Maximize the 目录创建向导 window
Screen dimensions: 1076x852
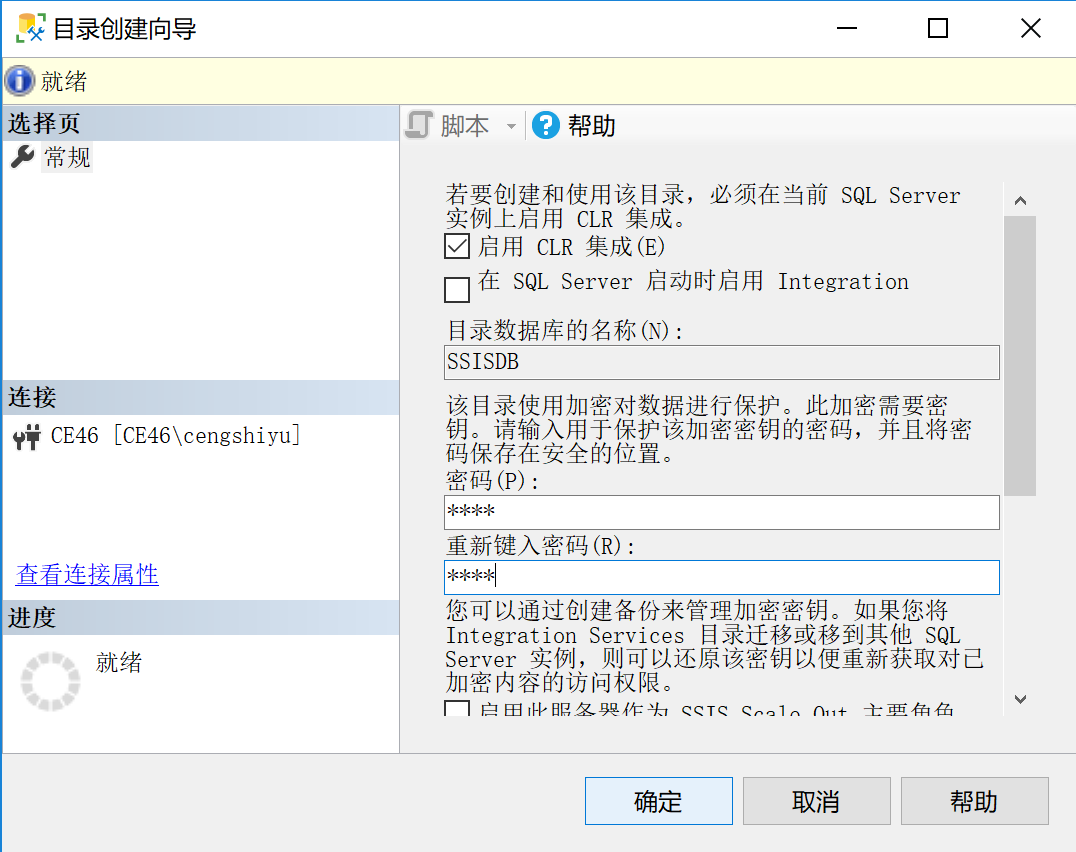tap(937, 28)
